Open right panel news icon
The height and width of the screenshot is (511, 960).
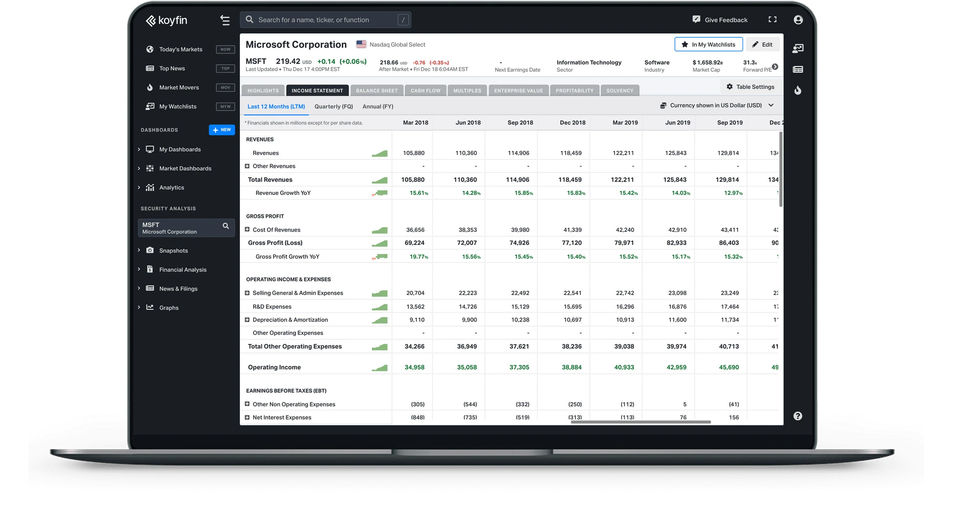[798, 69]
